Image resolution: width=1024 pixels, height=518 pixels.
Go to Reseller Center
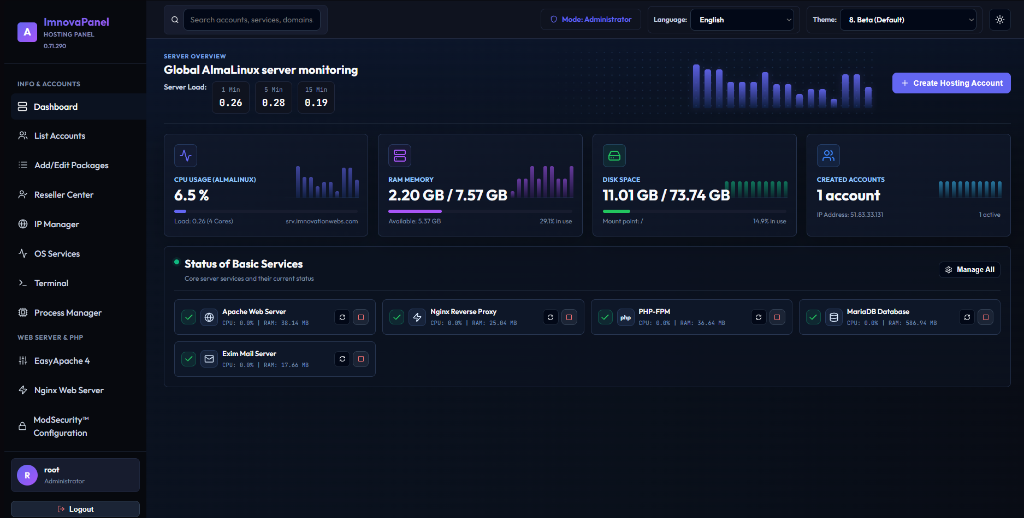pyautogui.click(x=78, y=195)
